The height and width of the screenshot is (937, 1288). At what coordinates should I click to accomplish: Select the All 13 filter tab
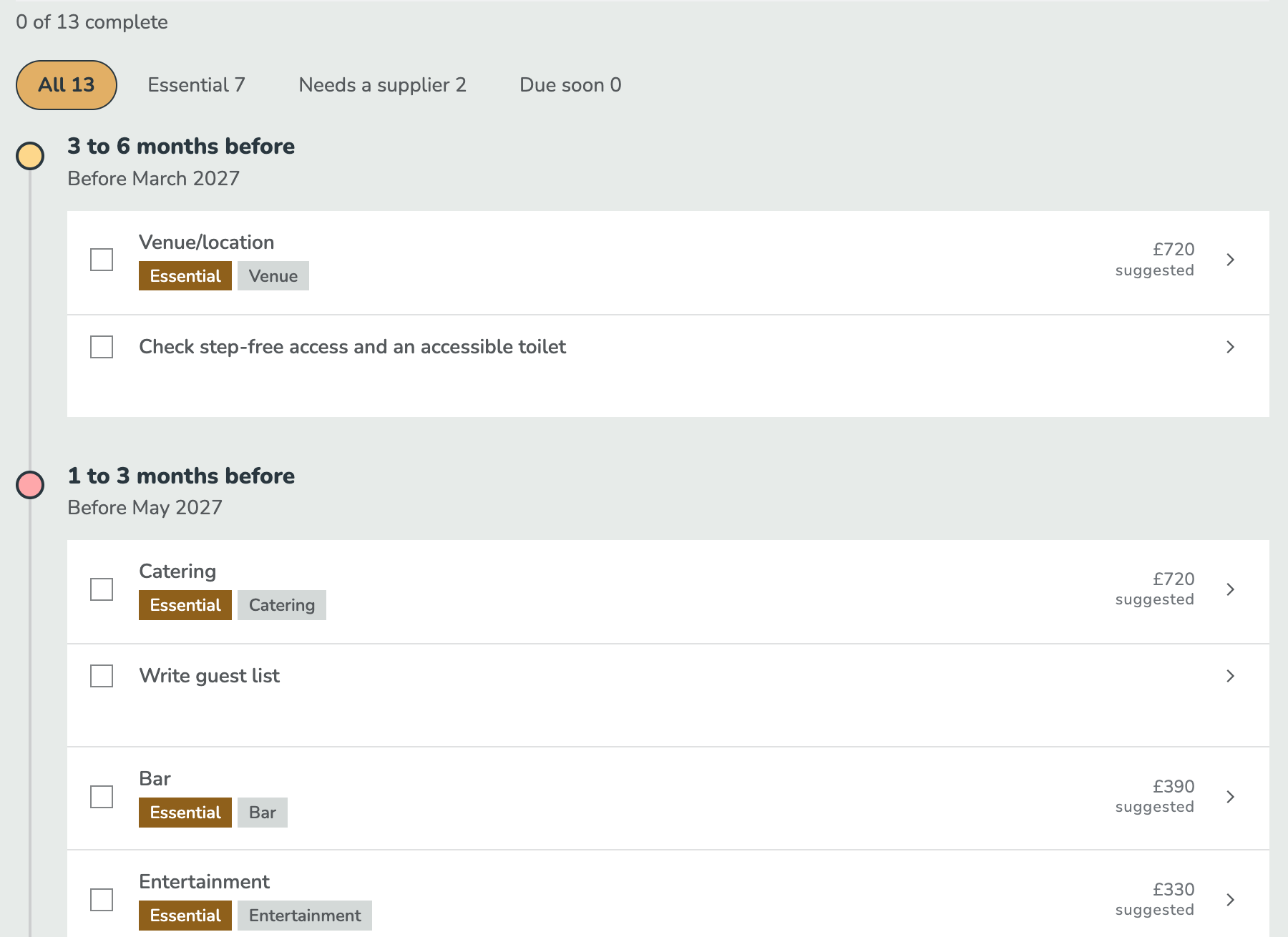pos(66,85)
